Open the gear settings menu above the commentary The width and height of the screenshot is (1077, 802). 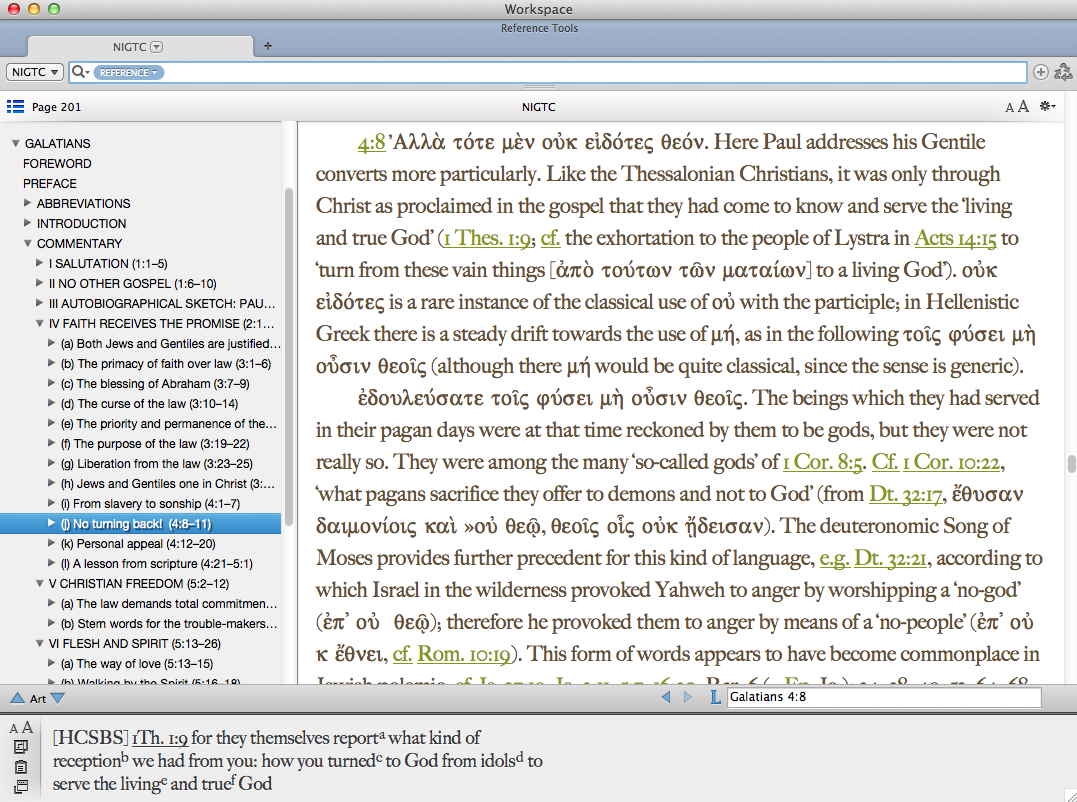click(x=1047, y=107)
